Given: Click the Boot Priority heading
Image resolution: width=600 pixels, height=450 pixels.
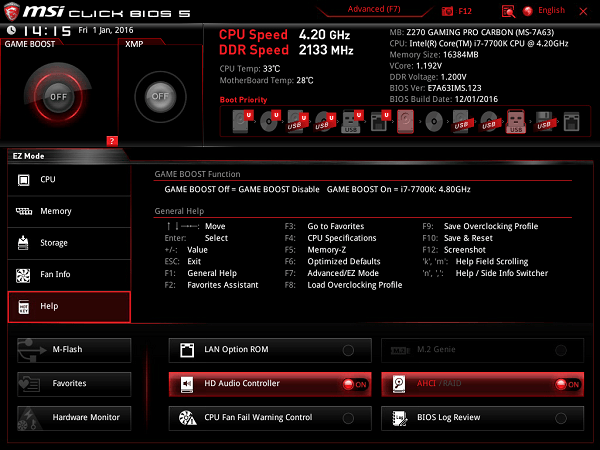Looking at the screenshot, I should 243,100.
